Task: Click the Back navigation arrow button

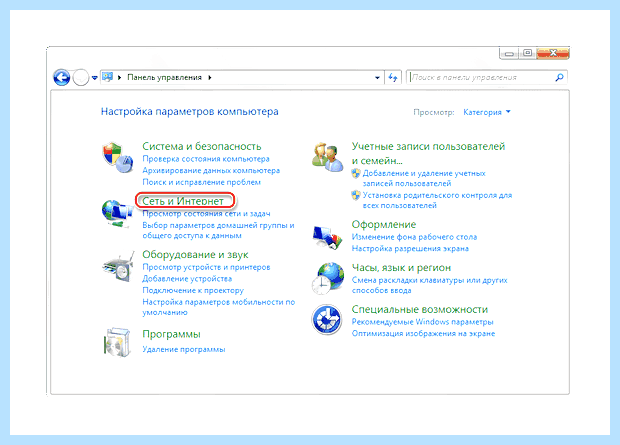Action: click(62, 77)
